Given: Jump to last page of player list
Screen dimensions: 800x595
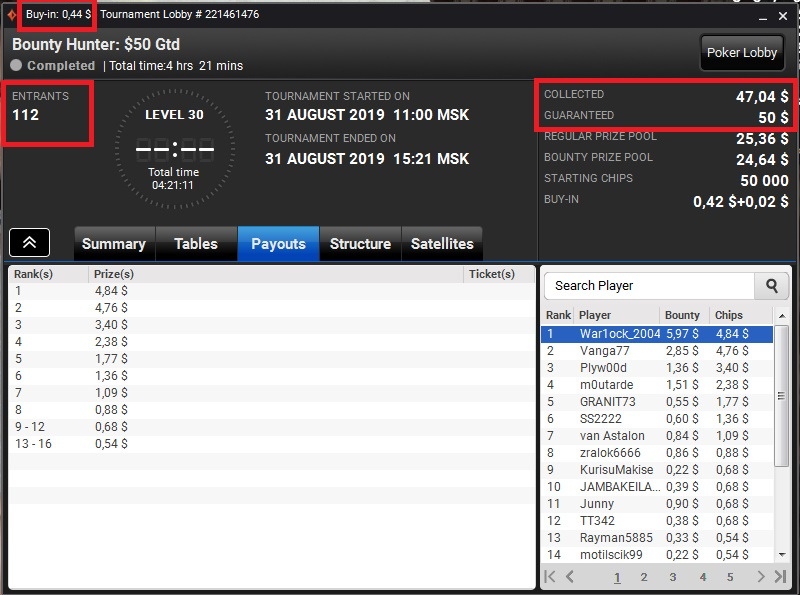Looking at the screenshot, I should point(780,577).
